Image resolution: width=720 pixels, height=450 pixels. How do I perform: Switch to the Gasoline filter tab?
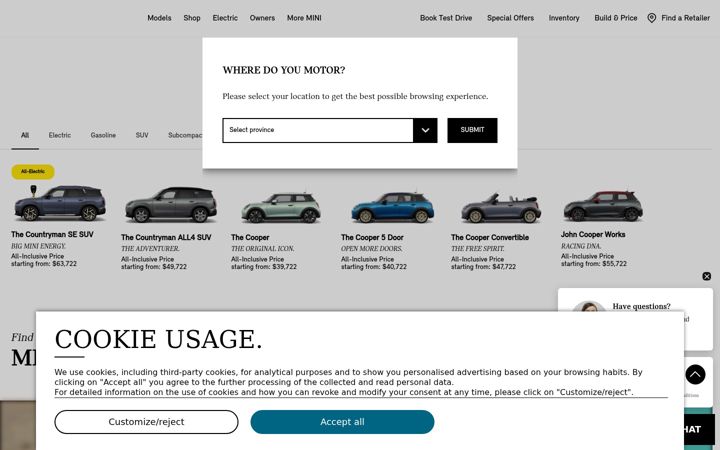(103, 135)
